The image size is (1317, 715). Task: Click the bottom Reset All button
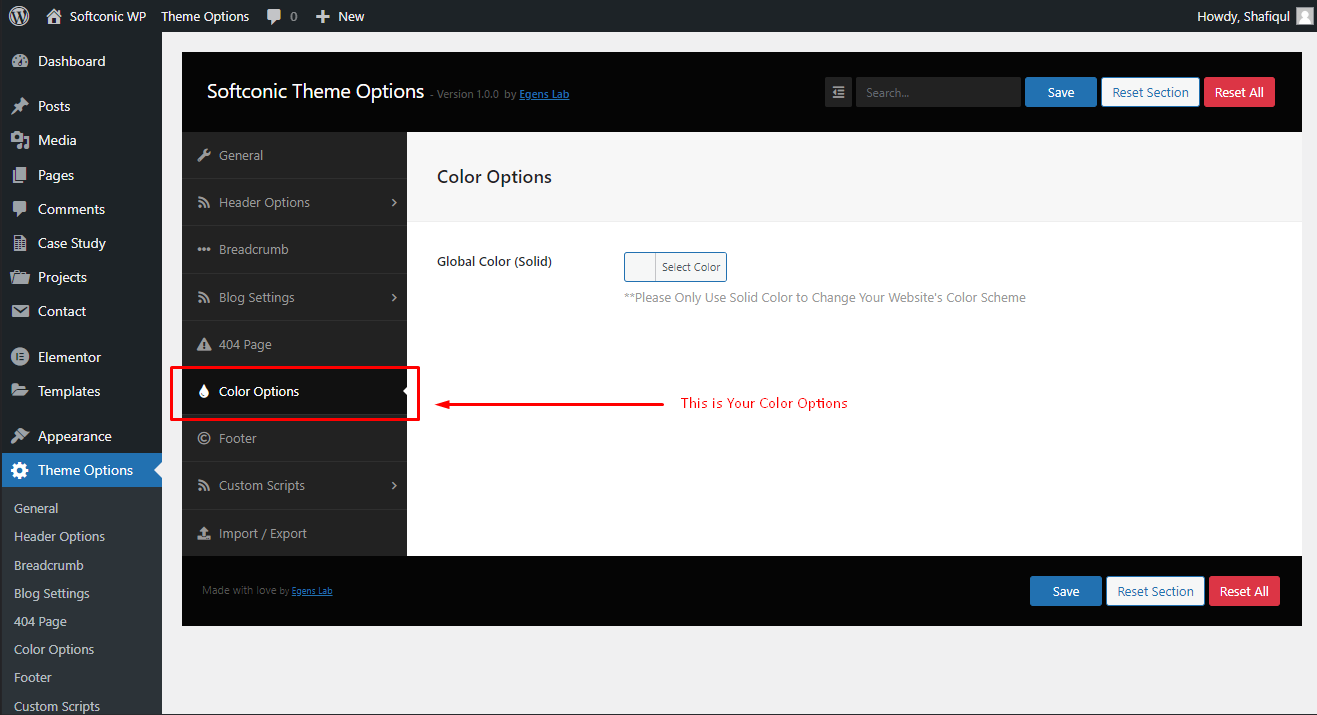[1244, 591]
